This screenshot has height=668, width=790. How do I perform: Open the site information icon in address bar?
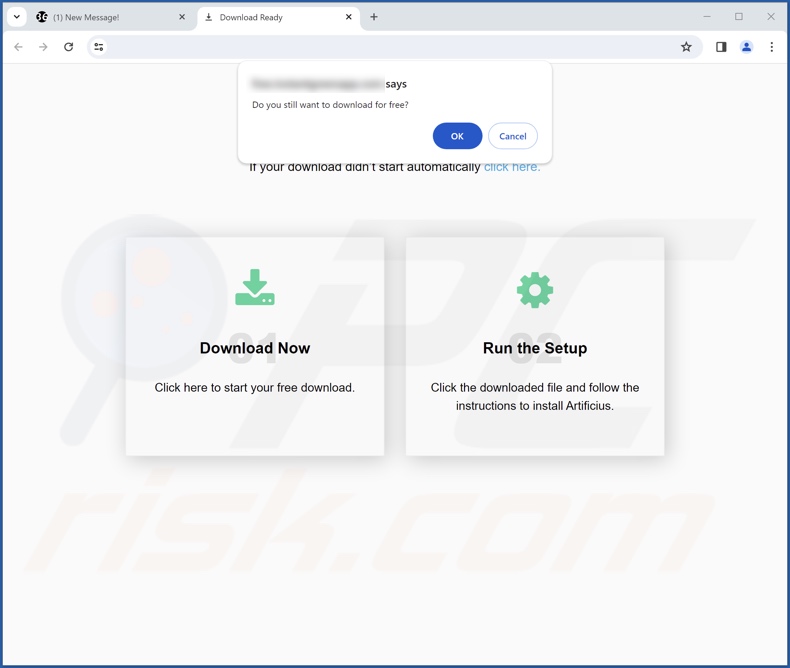point(99,47)
